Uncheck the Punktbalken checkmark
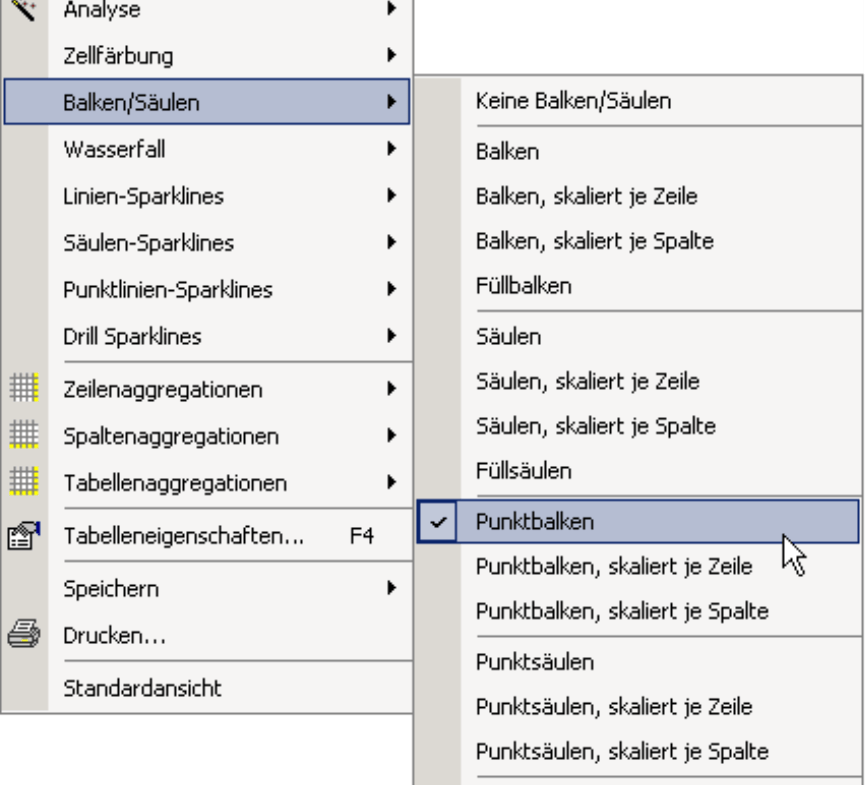The height and width of the screenshot is (785, 865). pyautogui.click(x=437, y=521)
